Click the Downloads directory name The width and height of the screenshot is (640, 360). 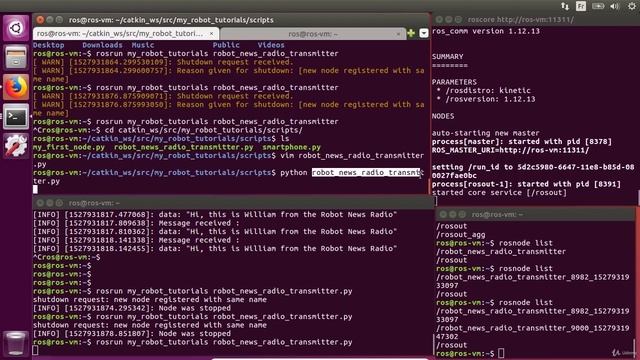click(102, 45)
